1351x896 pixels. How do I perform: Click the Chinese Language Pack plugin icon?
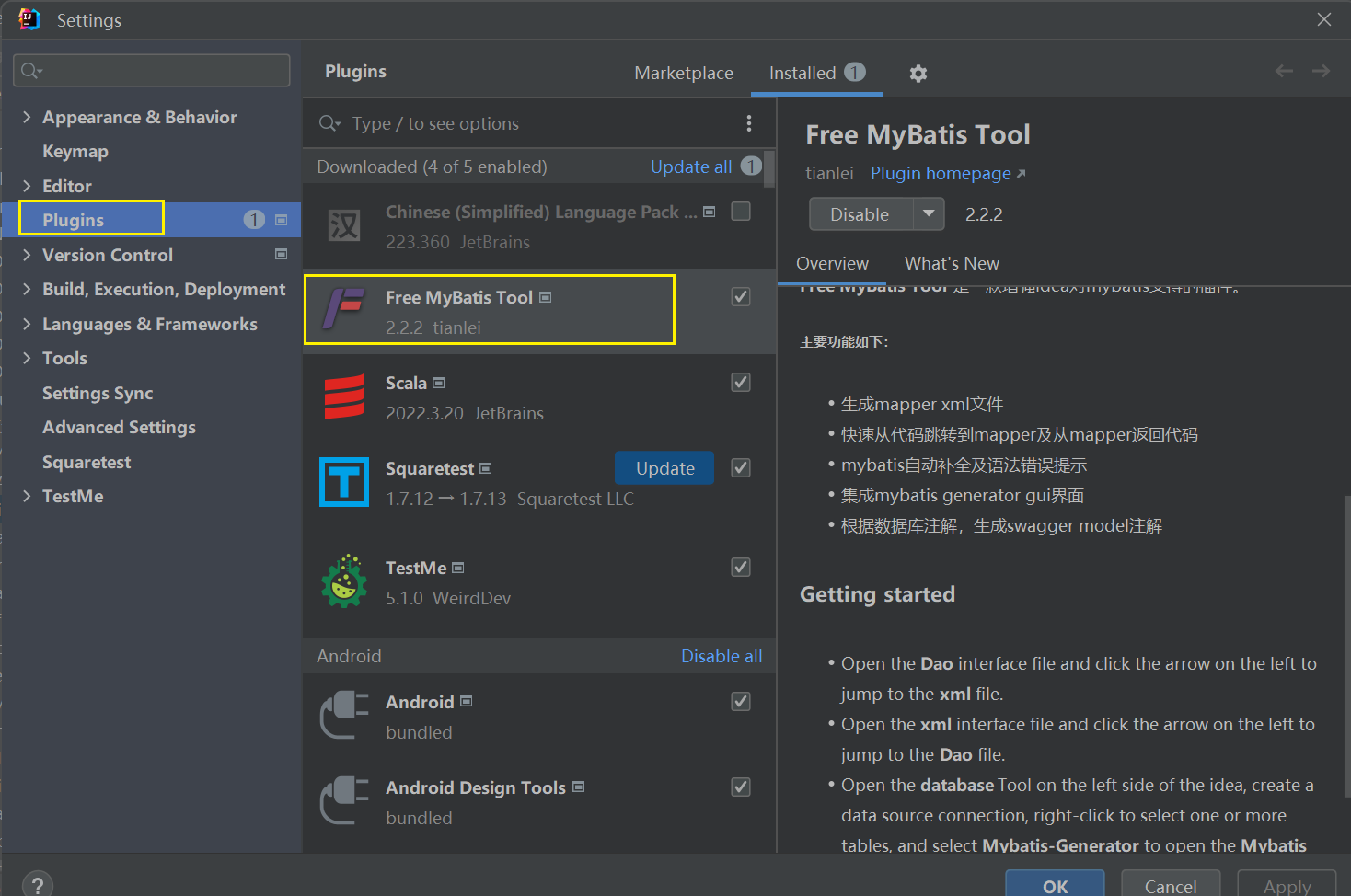tap(344, 225)
